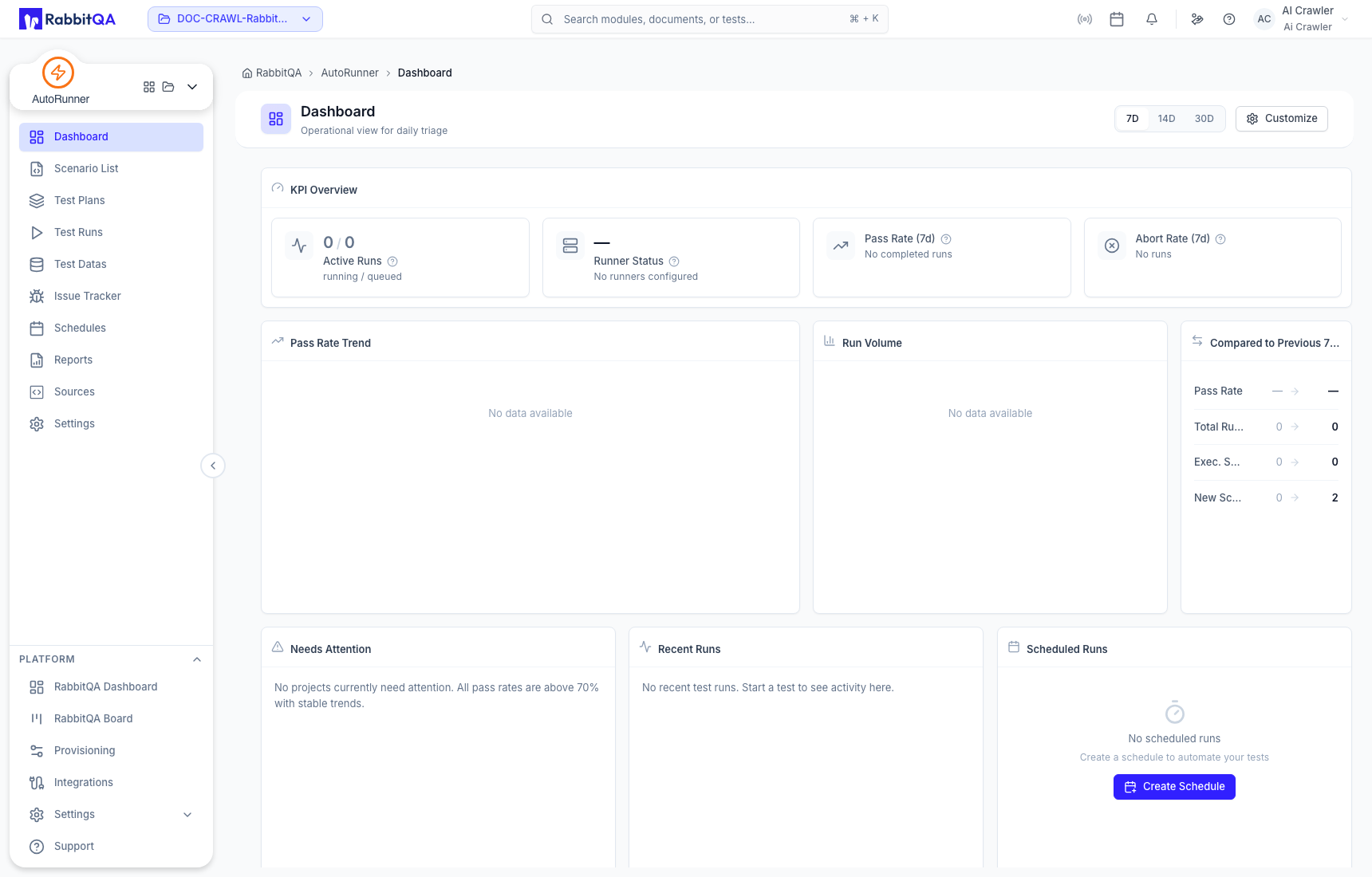Image resolution: width=1372 pixels, height=877 pixels.
Task: Click the Schedules calendar icon in sidebar
Action: pyautogui.click(x=37, y=328)
